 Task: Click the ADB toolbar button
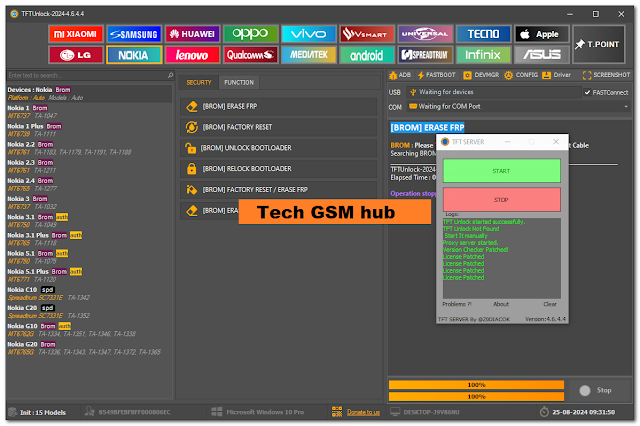point(400,75)
